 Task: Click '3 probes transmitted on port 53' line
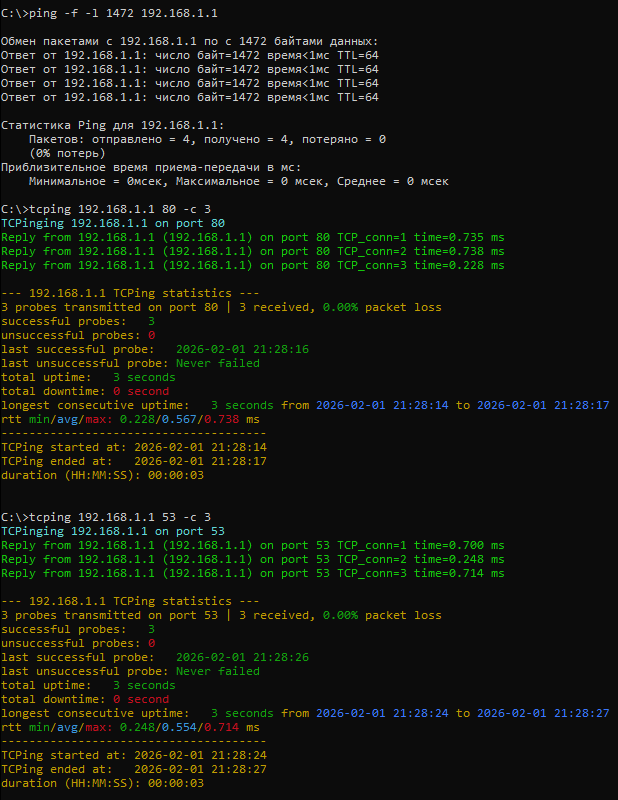tap(220, 615)
